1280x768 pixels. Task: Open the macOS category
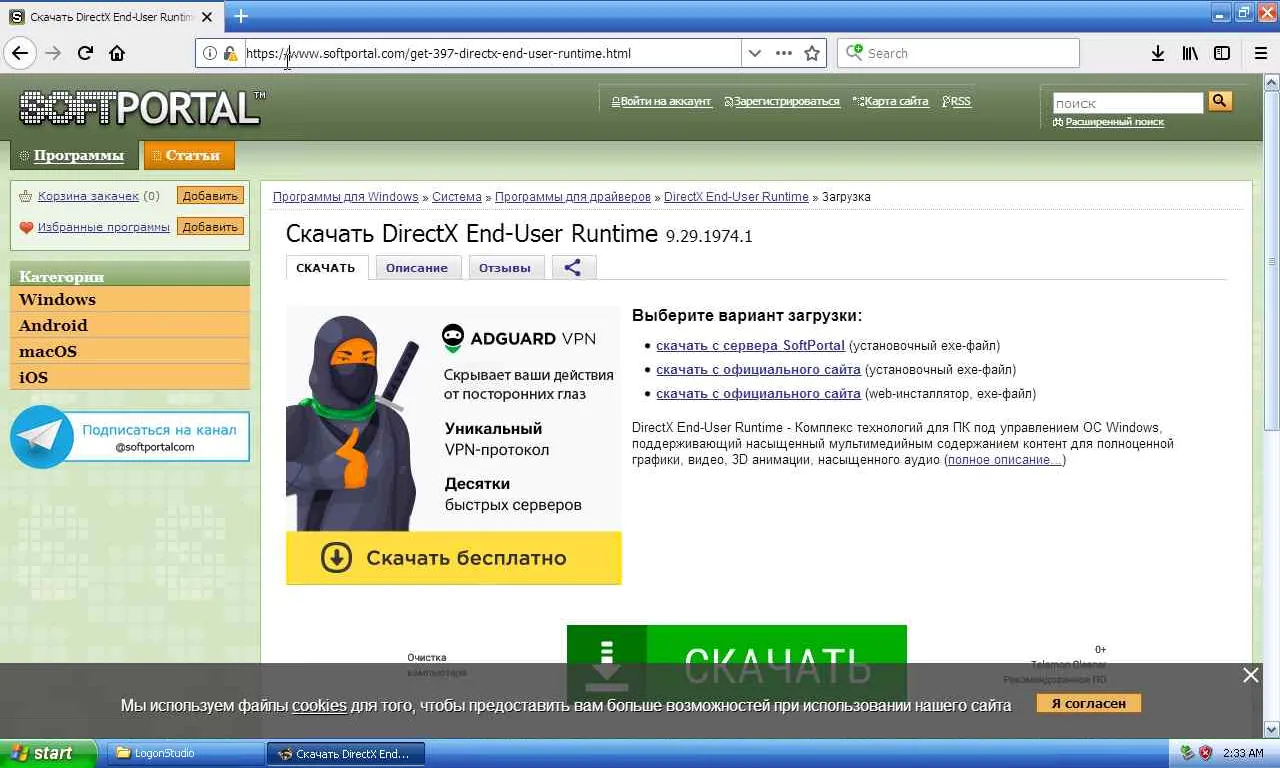click(x=129, y=351)
